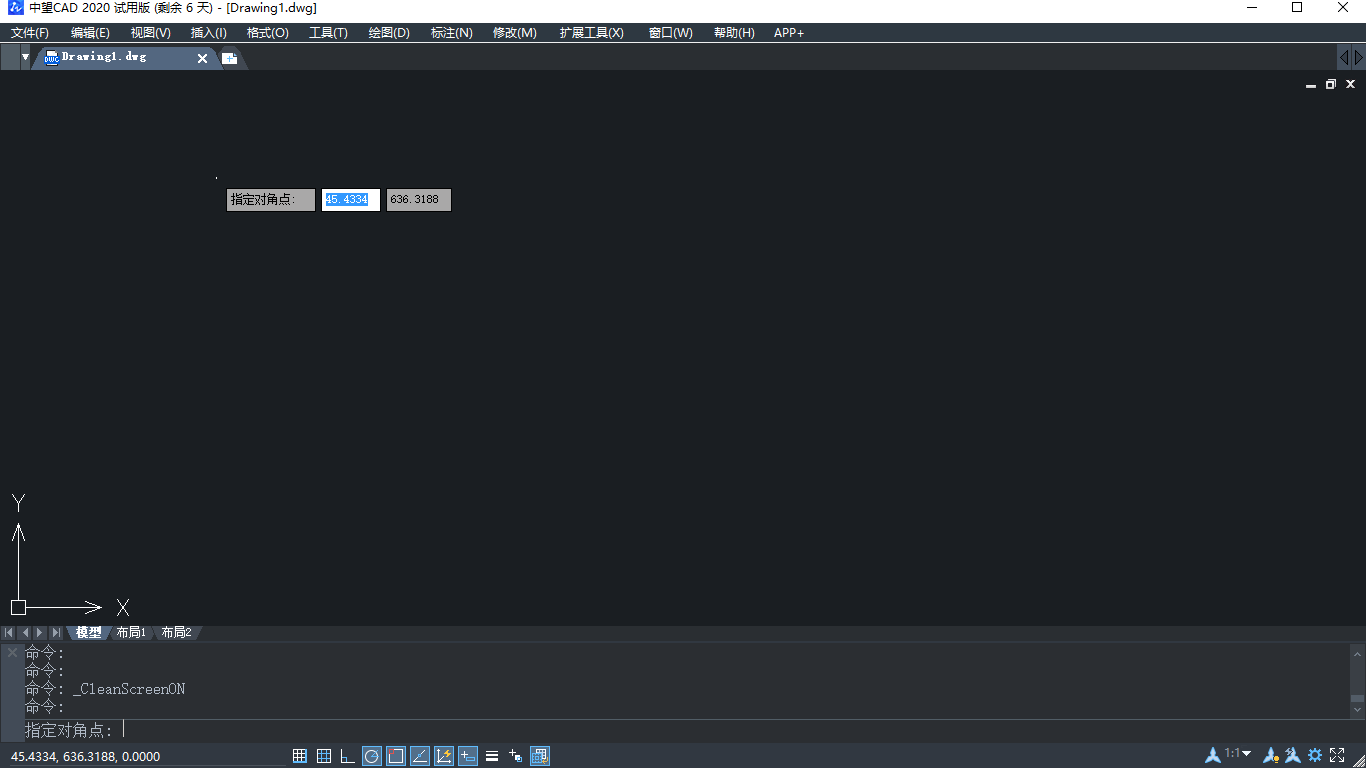Click the lineweight display icon

click(x=492, y=756)
